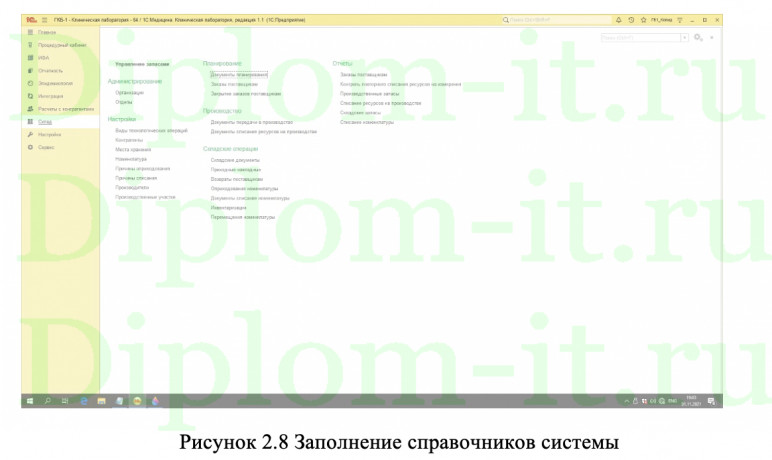The height and width of the screenshot is (460, 772).
Task: Click the Сервис gear sidebar icon
Action: (30, 147)
